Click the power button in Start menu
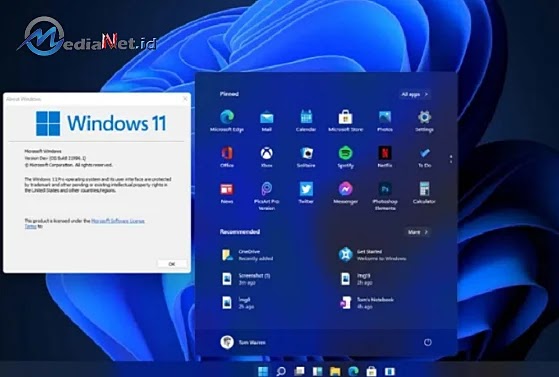 (427, 342)
